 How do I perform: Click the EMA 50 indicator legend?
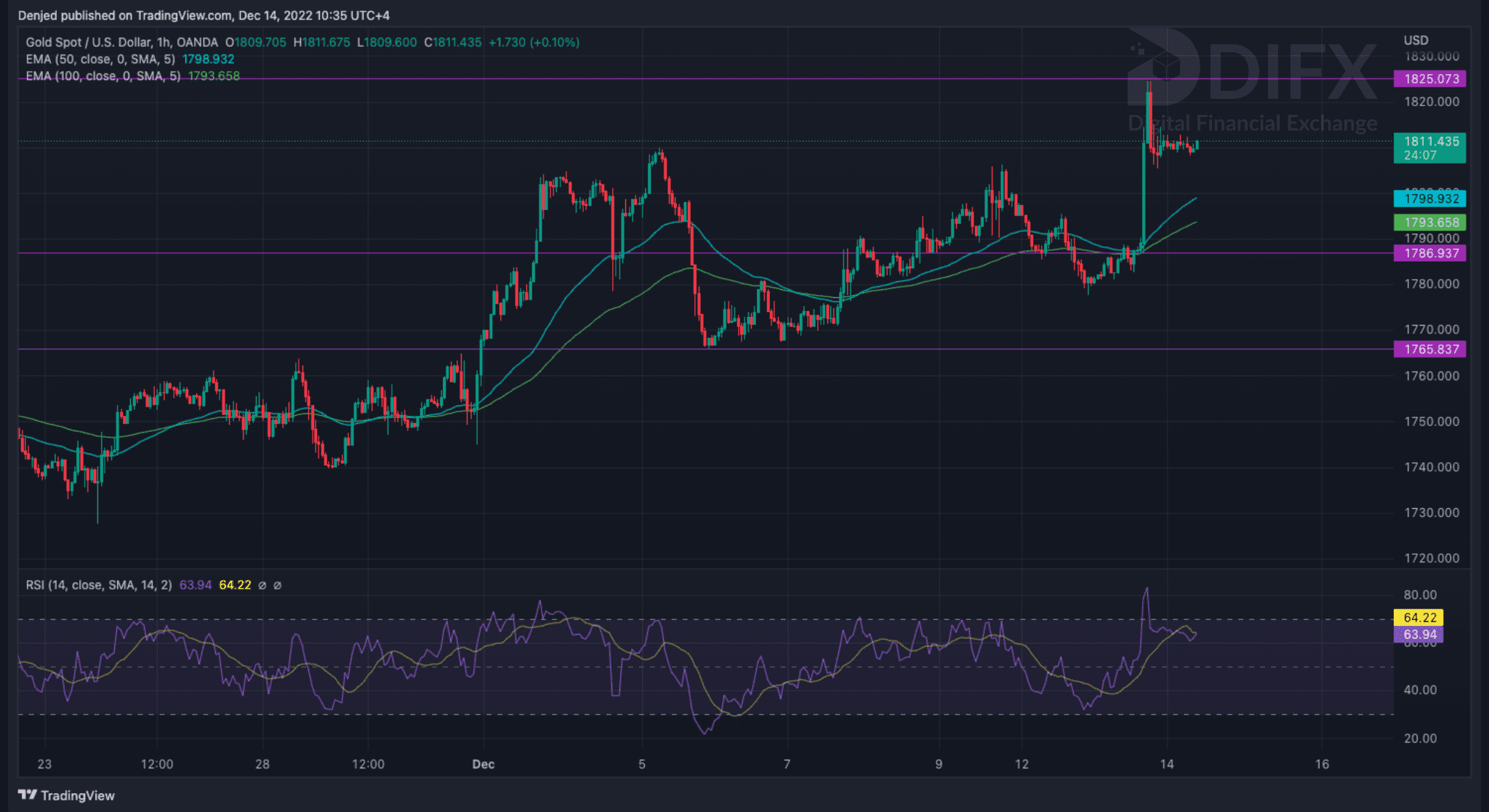click(x=100, y=59)
